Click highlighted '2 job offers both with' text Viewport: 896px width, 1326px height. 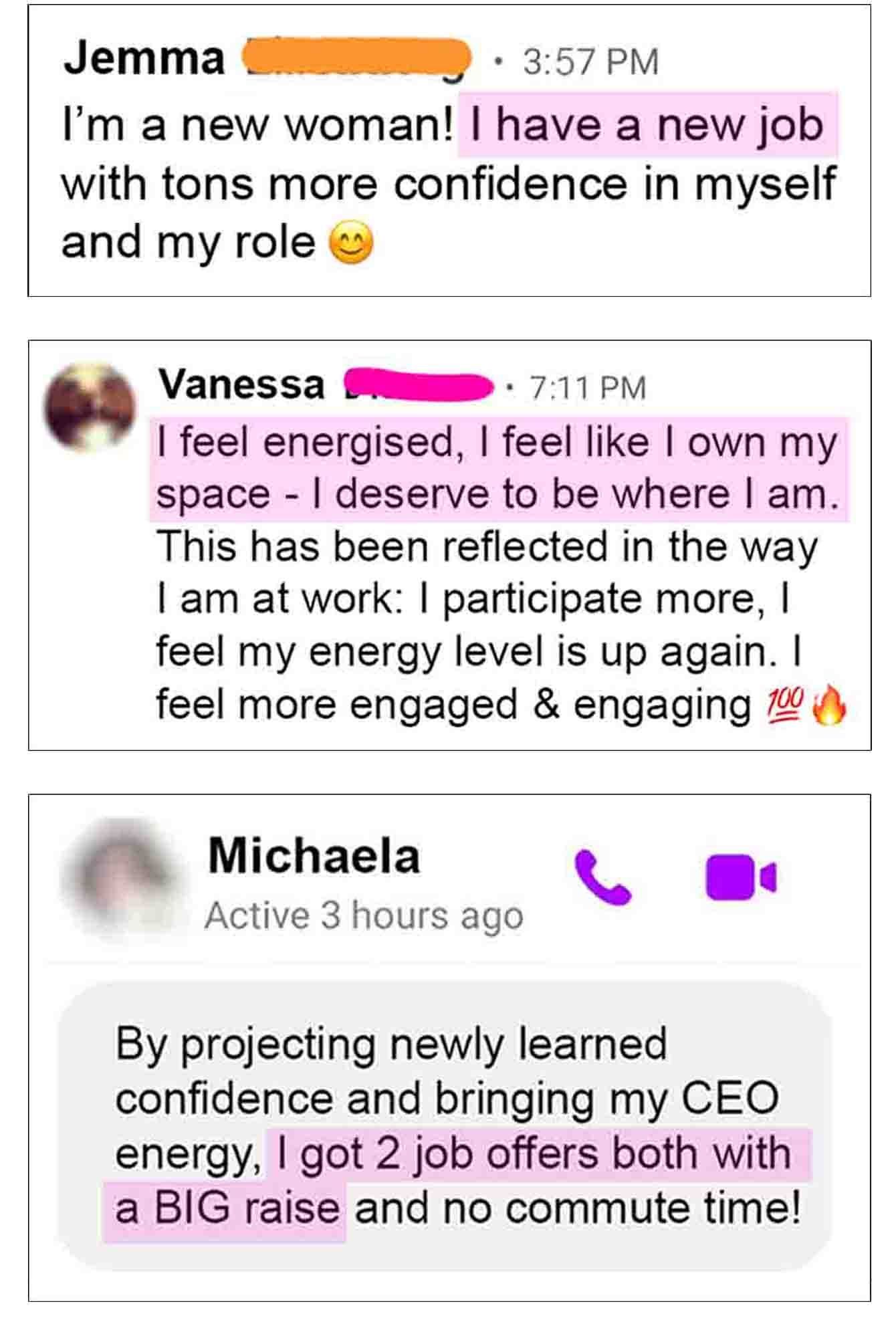point(538,1154)
